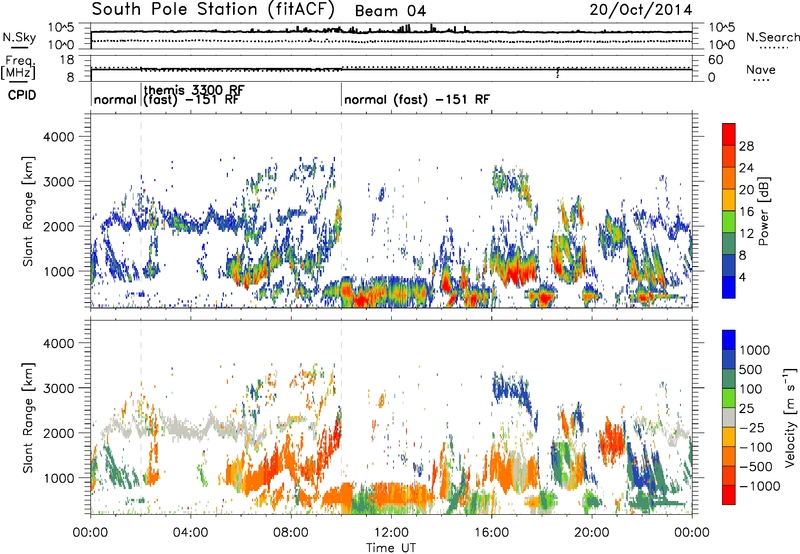Click the 'Freq. [MHz]' axis label
This screenshot has width=800, height=554.
[x=18, y=67]
